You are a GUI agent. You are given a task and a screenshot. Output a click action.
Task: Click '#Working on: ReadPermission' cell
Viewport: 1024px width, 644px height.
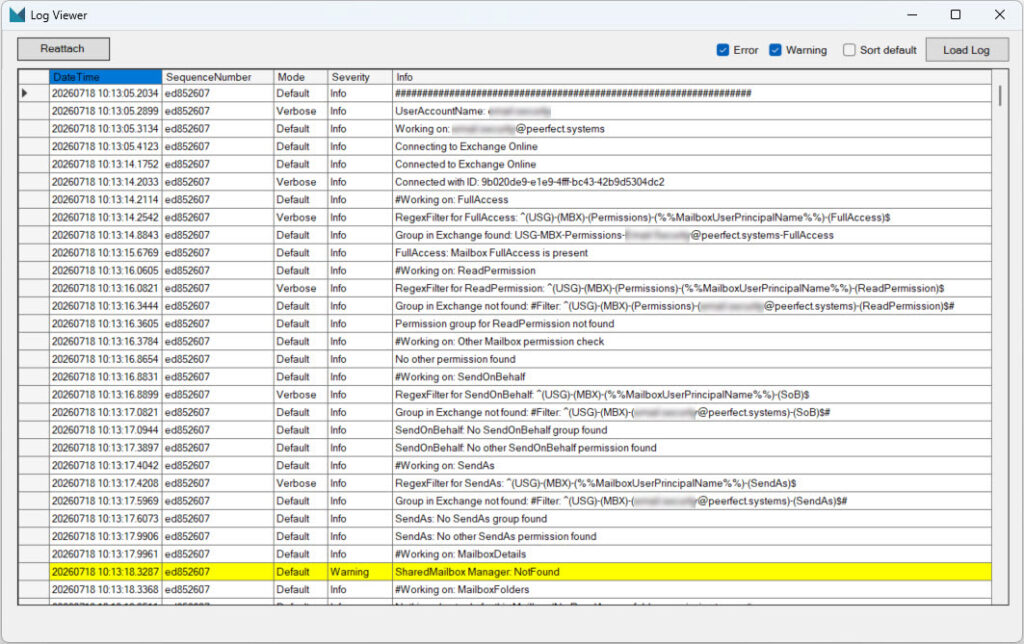point(692,271)
